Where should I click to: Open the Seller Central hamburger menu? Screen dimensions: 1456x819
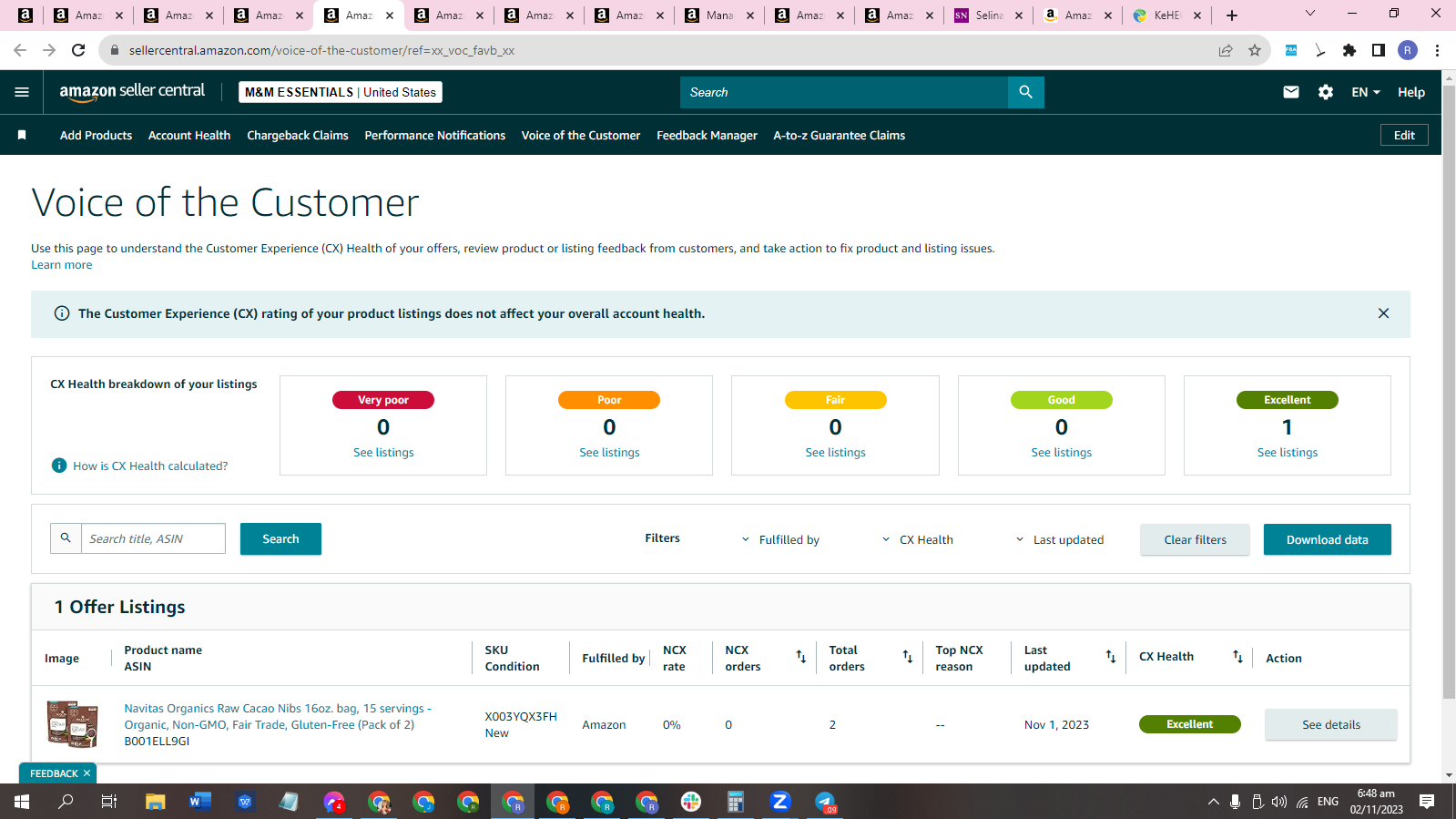[22, 92]
